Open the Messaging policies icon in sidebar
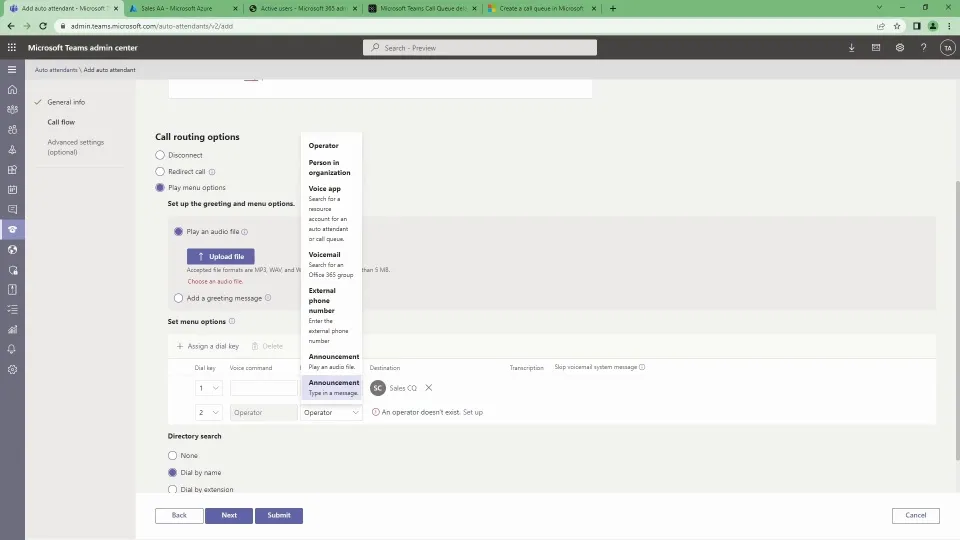Image resolution: width=960 pixels, height=540 pixels. (x=12, y=209)
